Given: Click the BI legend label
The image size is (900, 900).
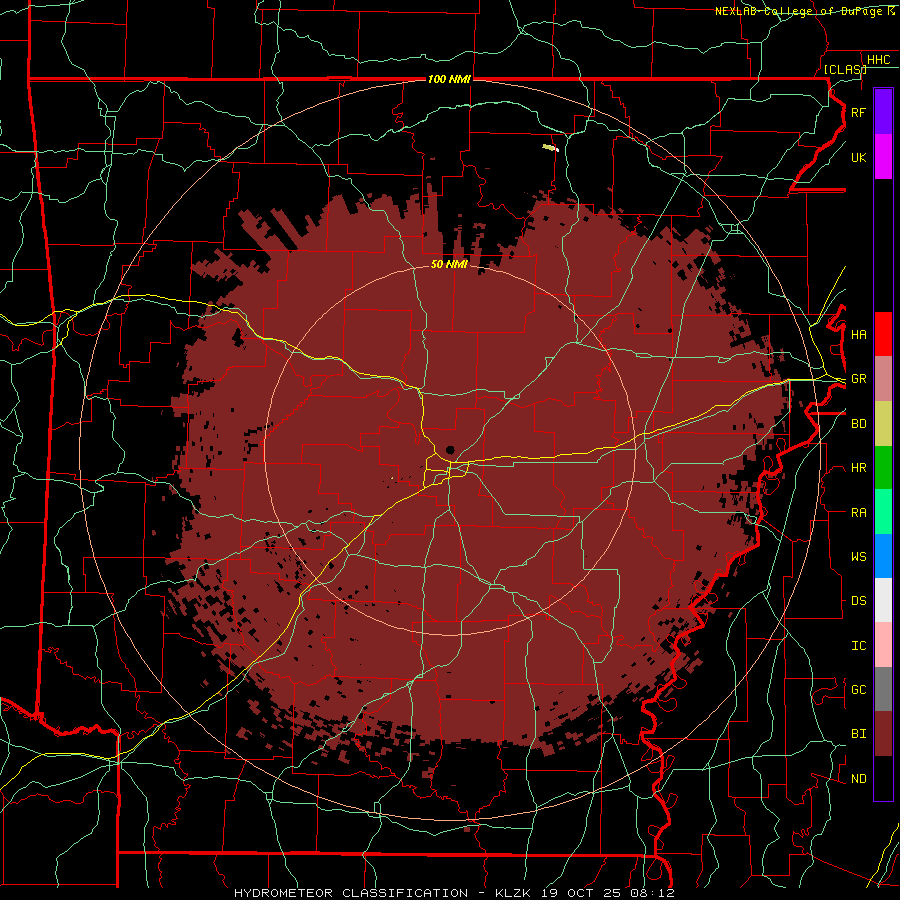Looking at the screenshot, I should pyautogui.click(x=858, y=734).
